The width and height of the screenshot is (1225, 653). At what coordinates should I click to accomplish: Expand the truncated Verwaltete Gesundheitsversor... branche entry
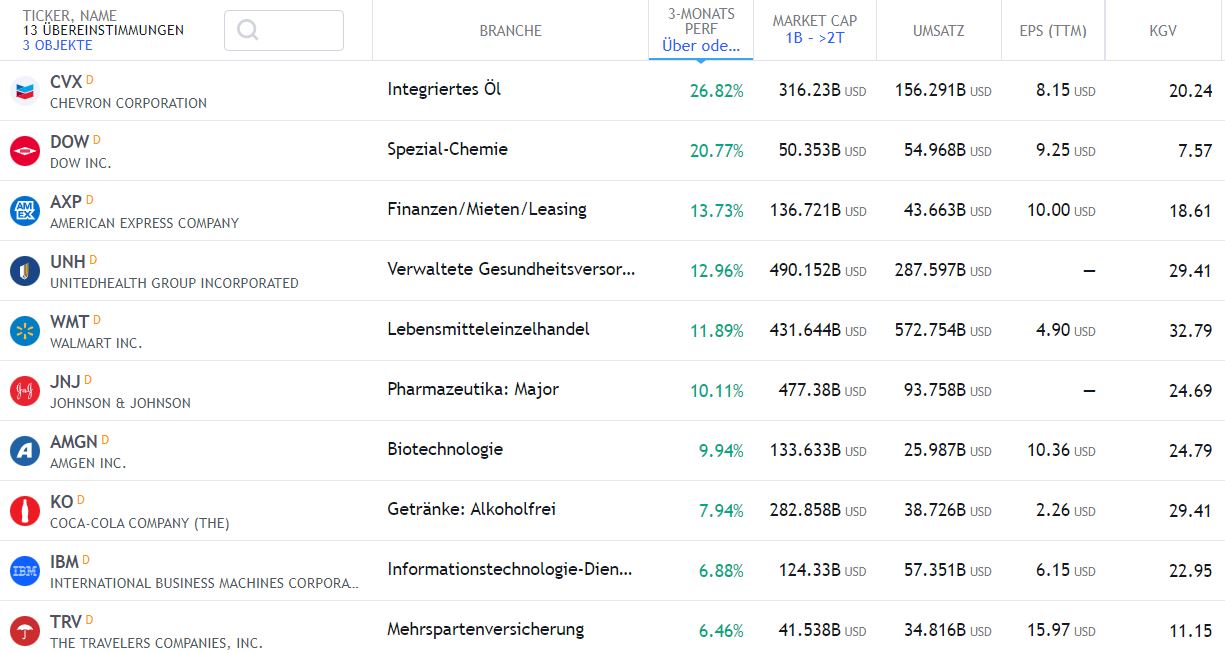(511, 270)
